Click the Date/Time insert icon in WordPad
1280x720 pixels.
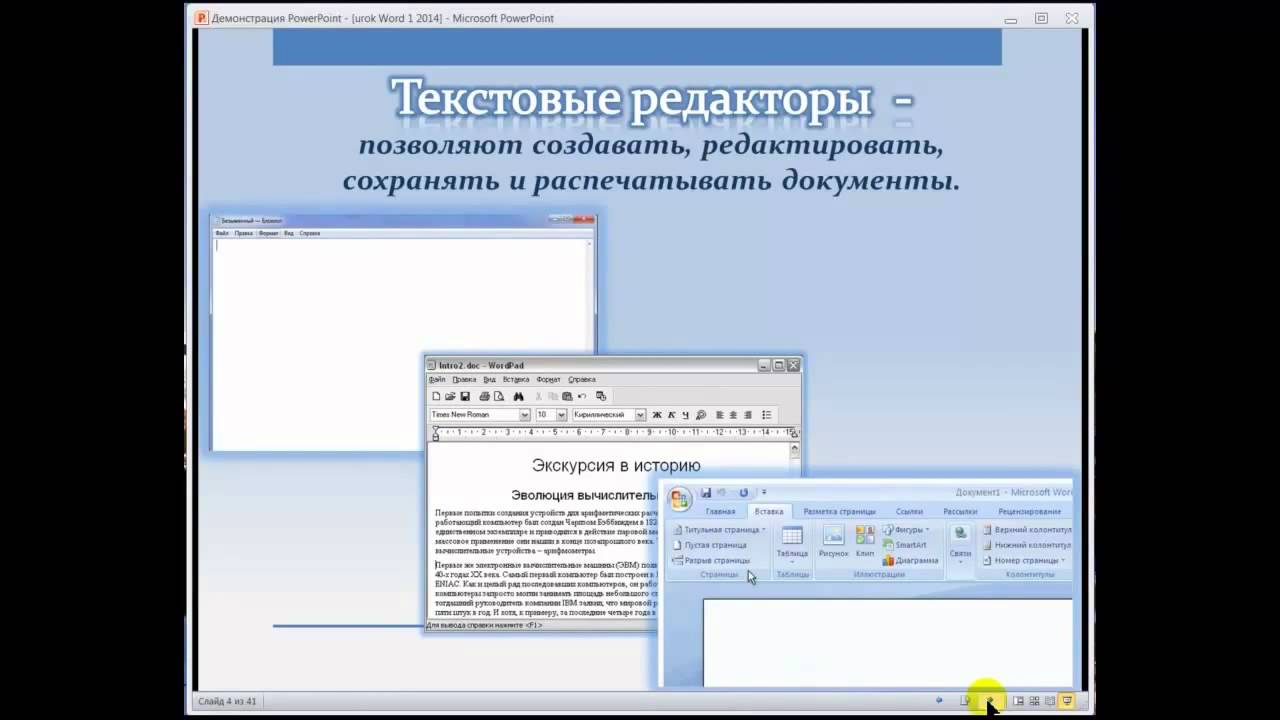click(601, 396)
